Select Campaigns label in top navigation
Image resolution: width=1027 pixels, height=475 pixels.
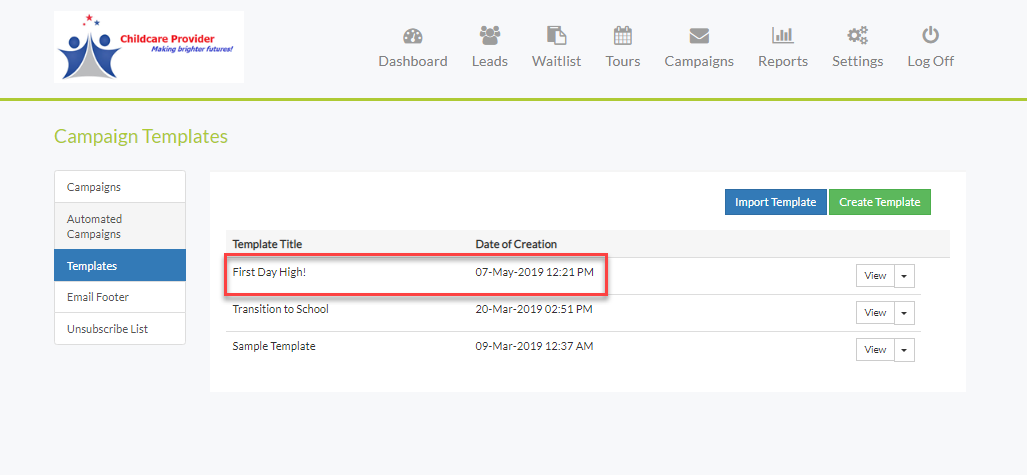point(699,61)
